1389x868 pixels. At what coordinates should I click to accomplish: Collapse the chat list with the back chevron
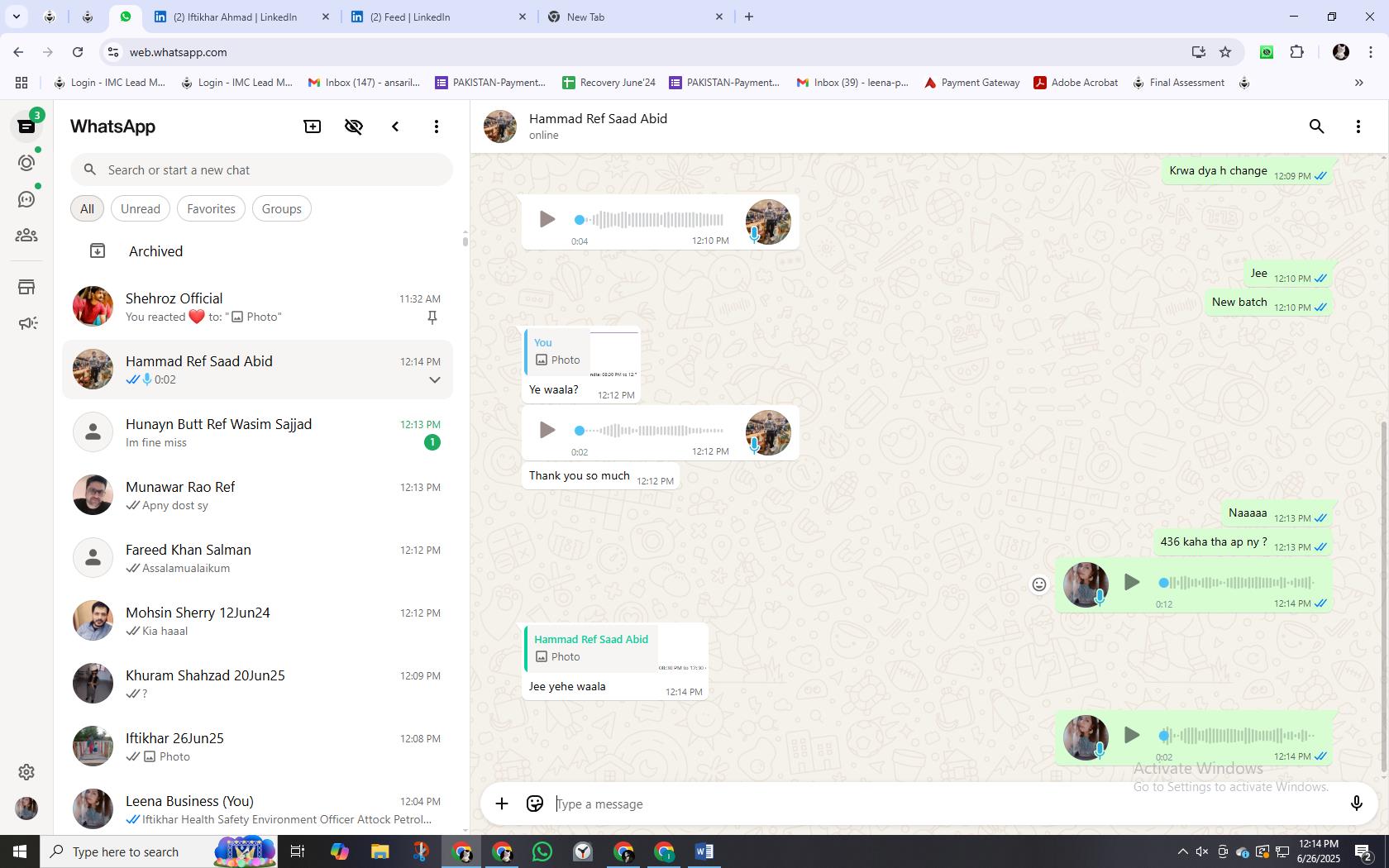click(395, 126)
